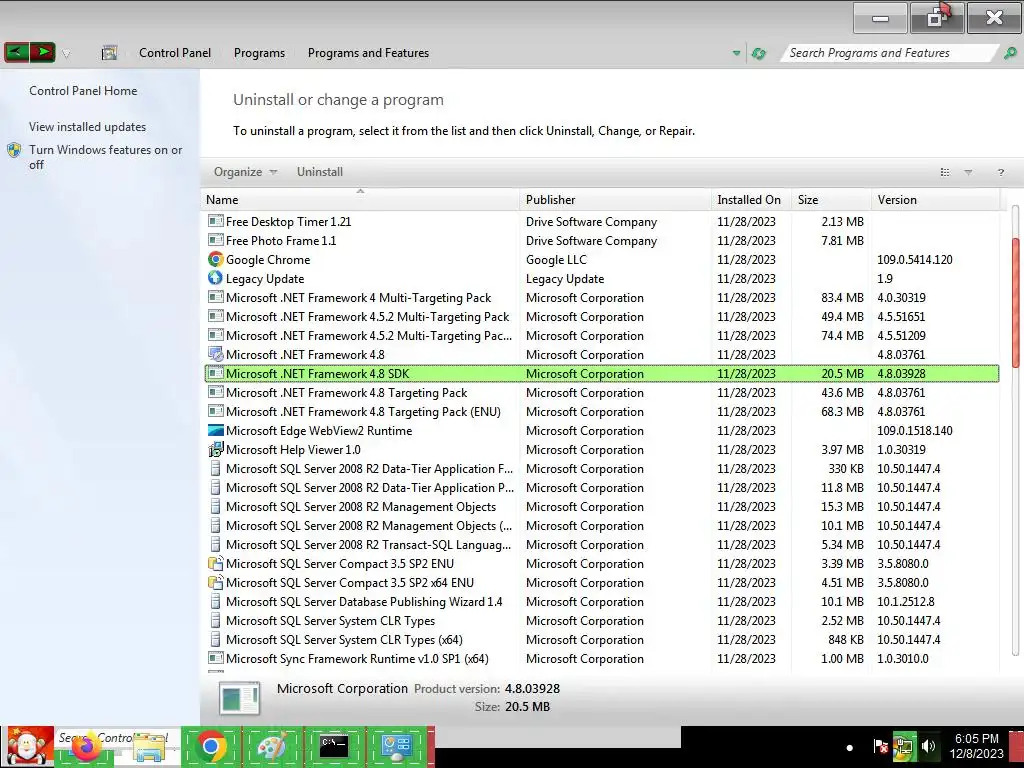The image size is (1024, 768).
Task: Open volume control speaker icon
Action: (928, 746)
